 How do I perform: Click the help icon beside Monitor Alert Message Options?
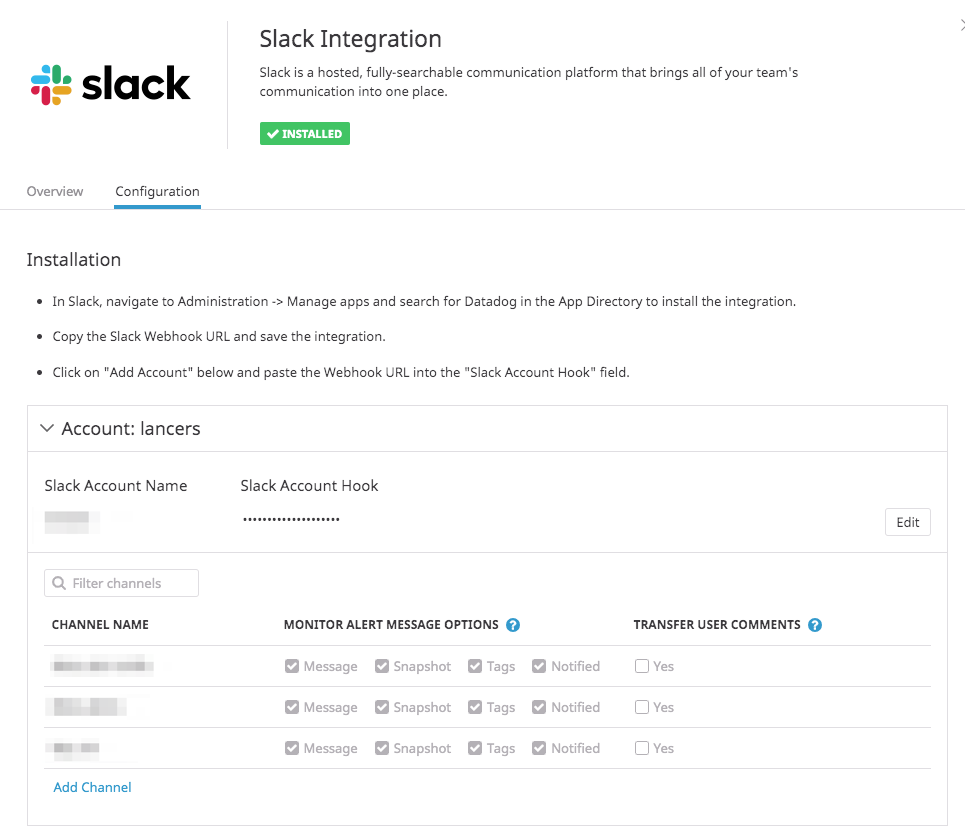click(513, 625)
